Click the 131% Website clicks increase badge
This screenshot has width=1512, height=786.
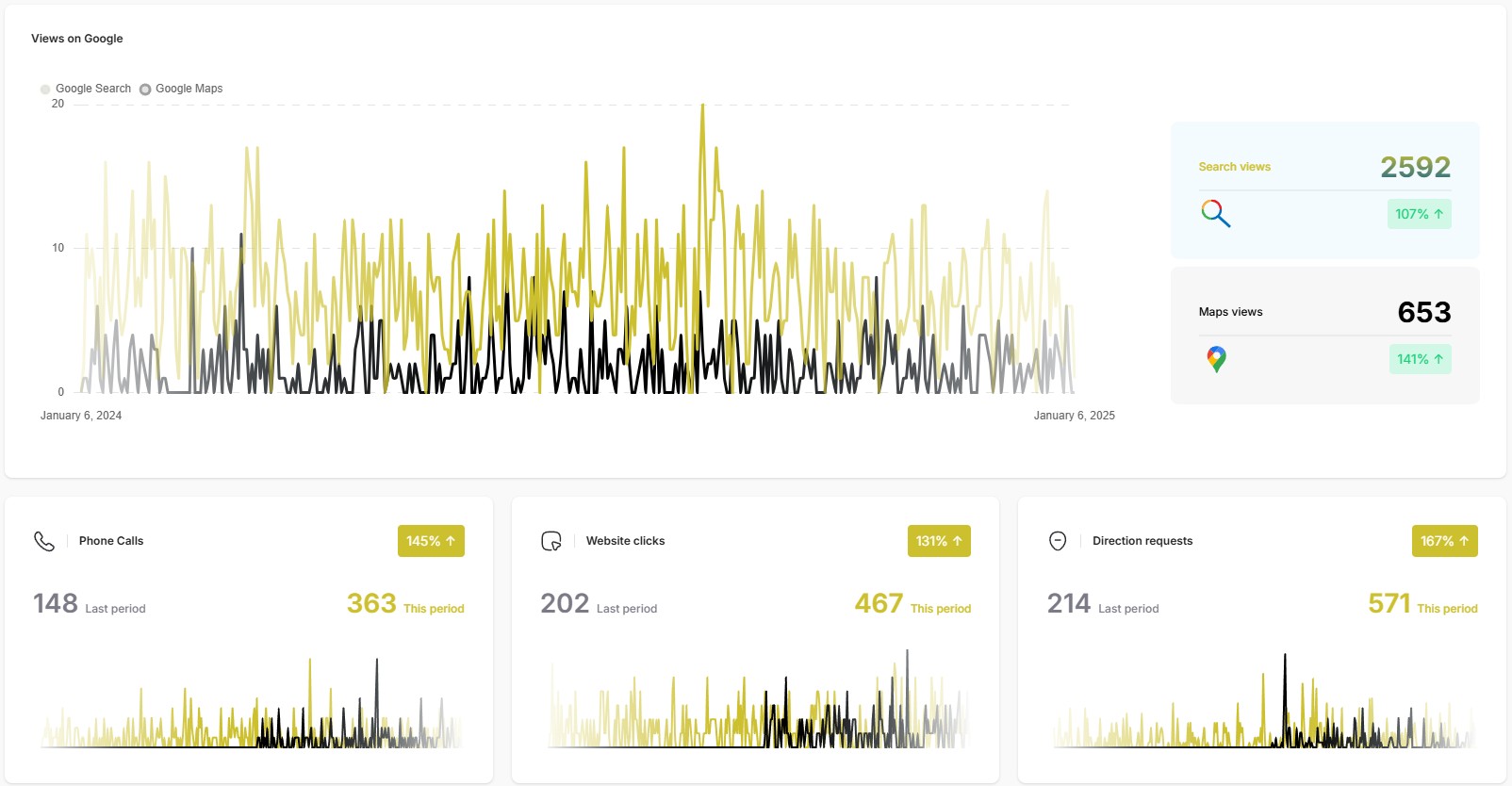pyautogui.click(x=939, y=541)
